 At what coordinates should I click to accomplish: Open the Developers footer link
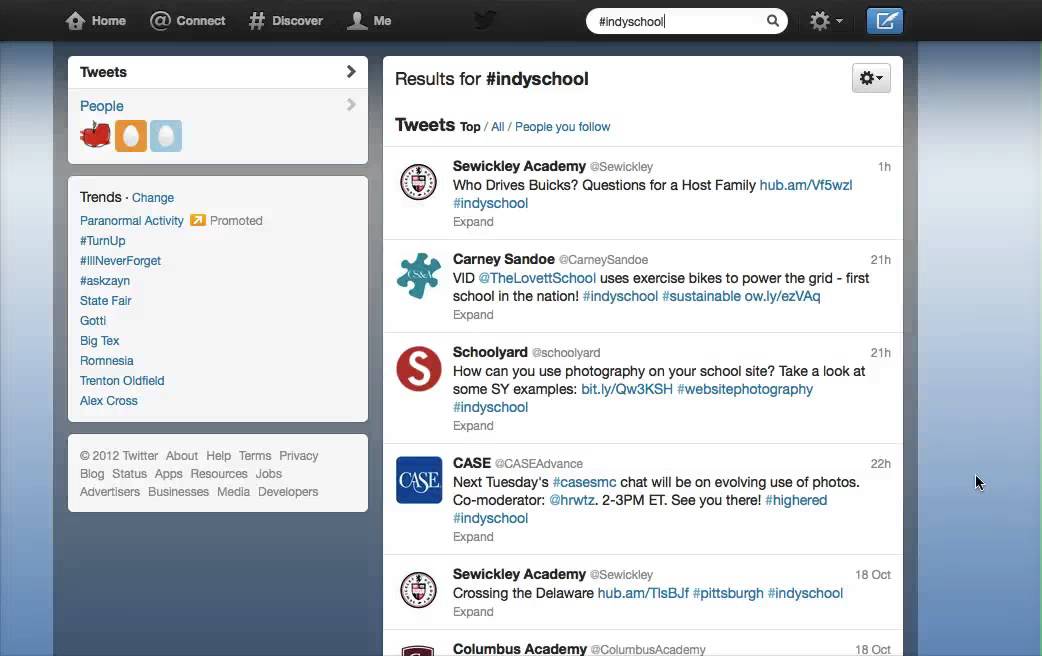[x=288, y=492]
